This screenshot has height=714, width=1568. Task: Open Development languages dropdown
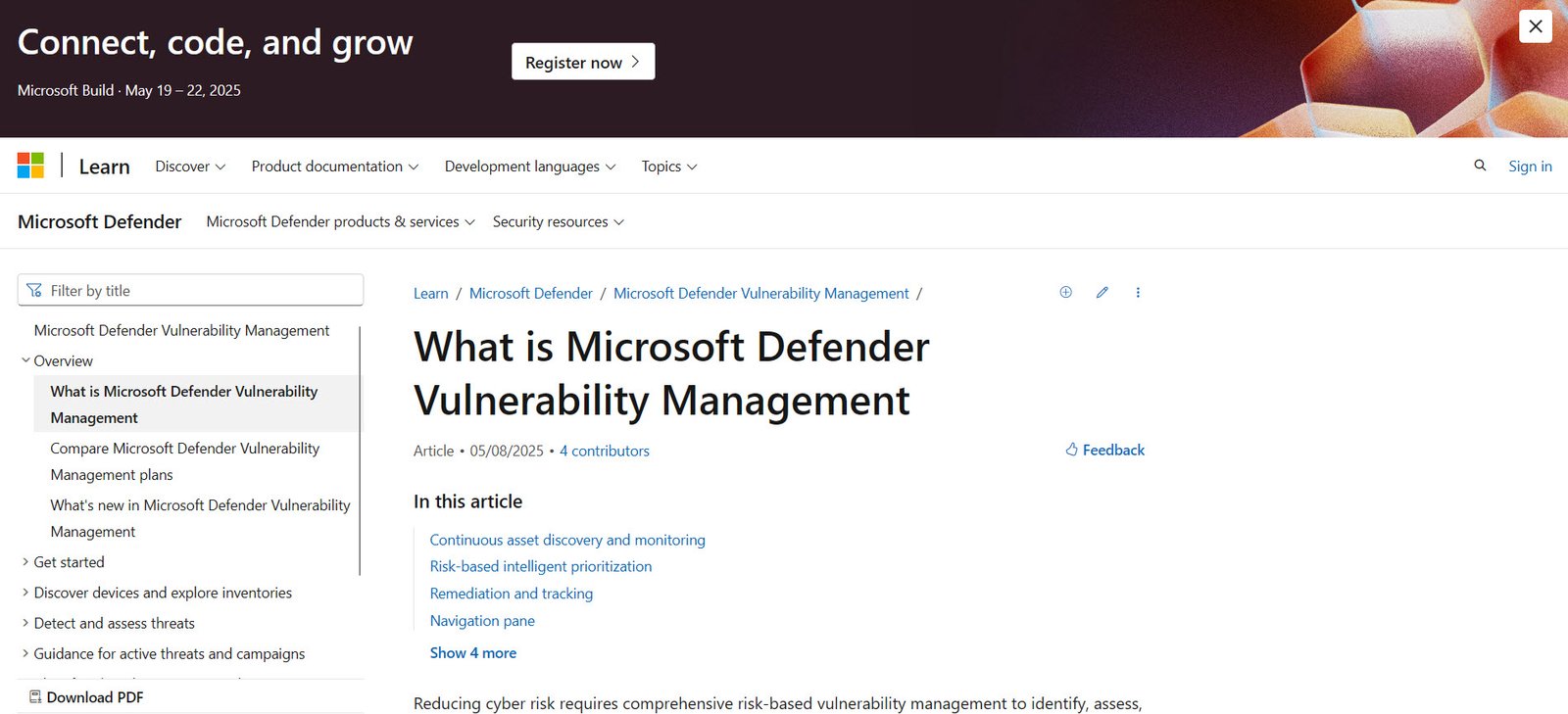[530, 167]
